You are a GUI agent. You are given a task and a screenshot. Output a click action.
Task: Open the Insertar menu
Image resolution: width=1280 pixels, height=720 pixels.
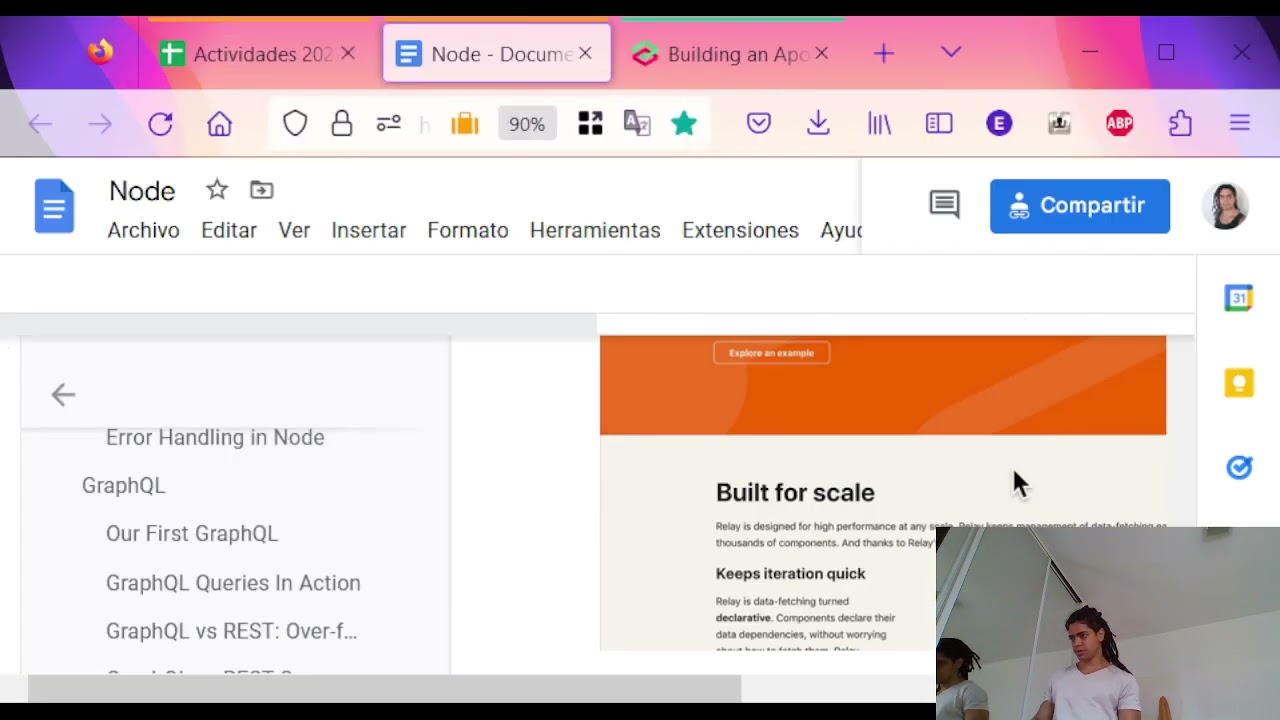coord(368,230)
